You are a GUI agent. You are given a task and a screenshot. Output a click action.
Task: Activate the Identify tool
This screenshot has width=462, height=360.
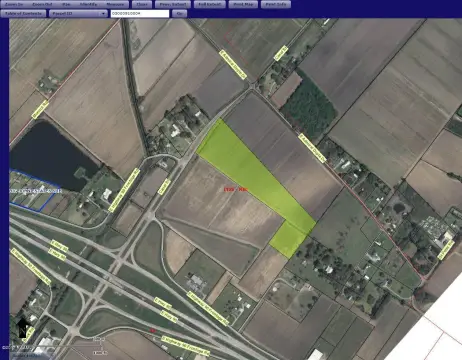point(88,4)
